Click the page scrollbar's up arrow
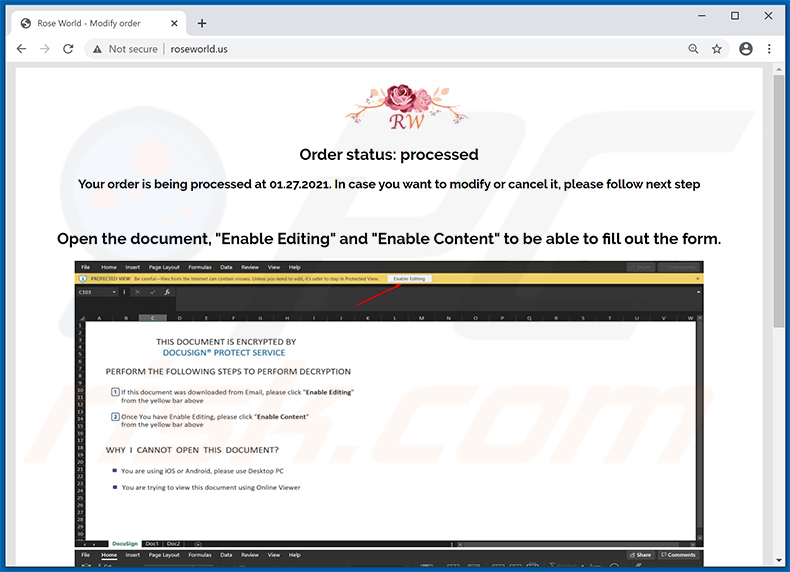 pos(779,69)
